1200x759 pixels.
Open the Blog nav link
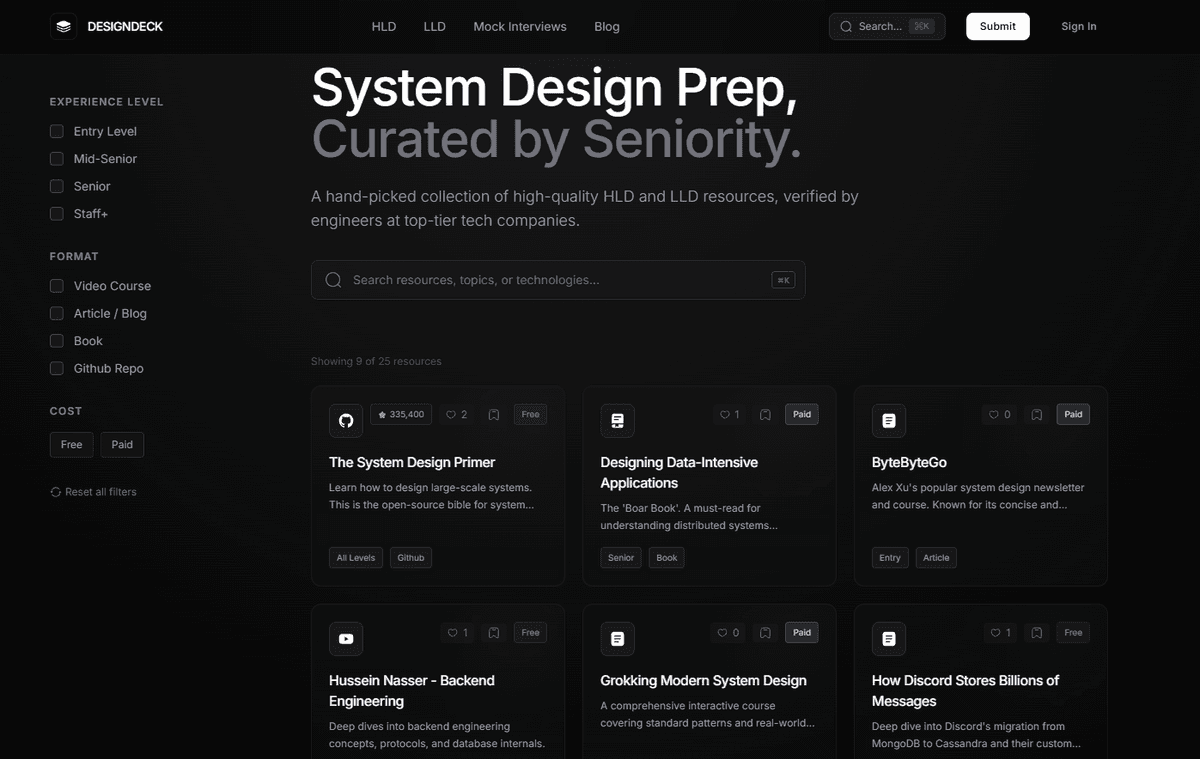[607, 27]
